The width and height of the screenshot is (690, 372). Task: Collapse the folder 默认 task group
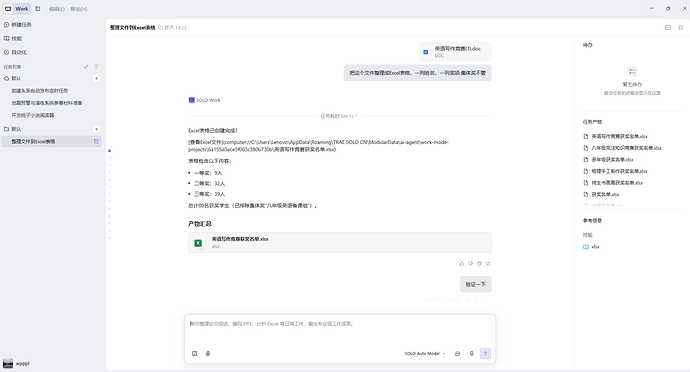[x=12, y=129]
